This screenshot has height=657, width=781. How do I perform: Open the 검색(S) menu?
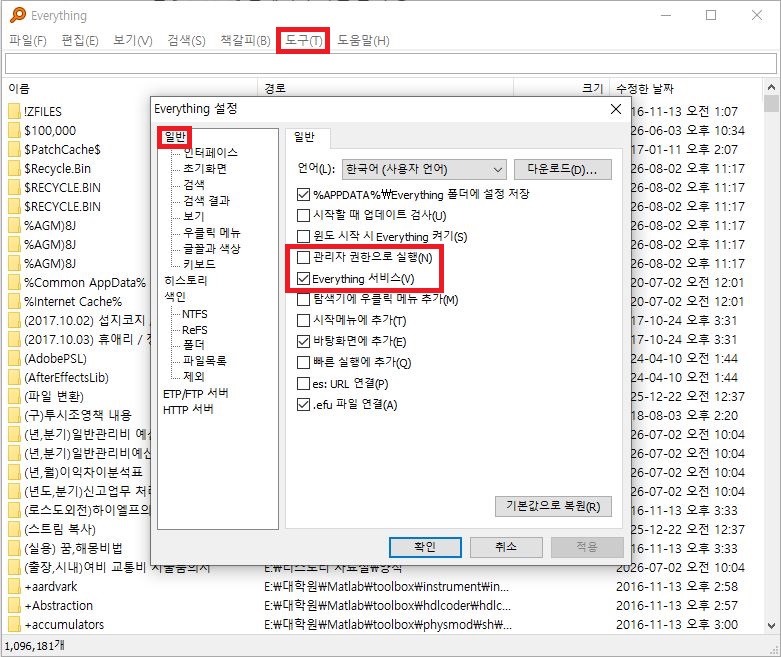[x=186, y=40]
